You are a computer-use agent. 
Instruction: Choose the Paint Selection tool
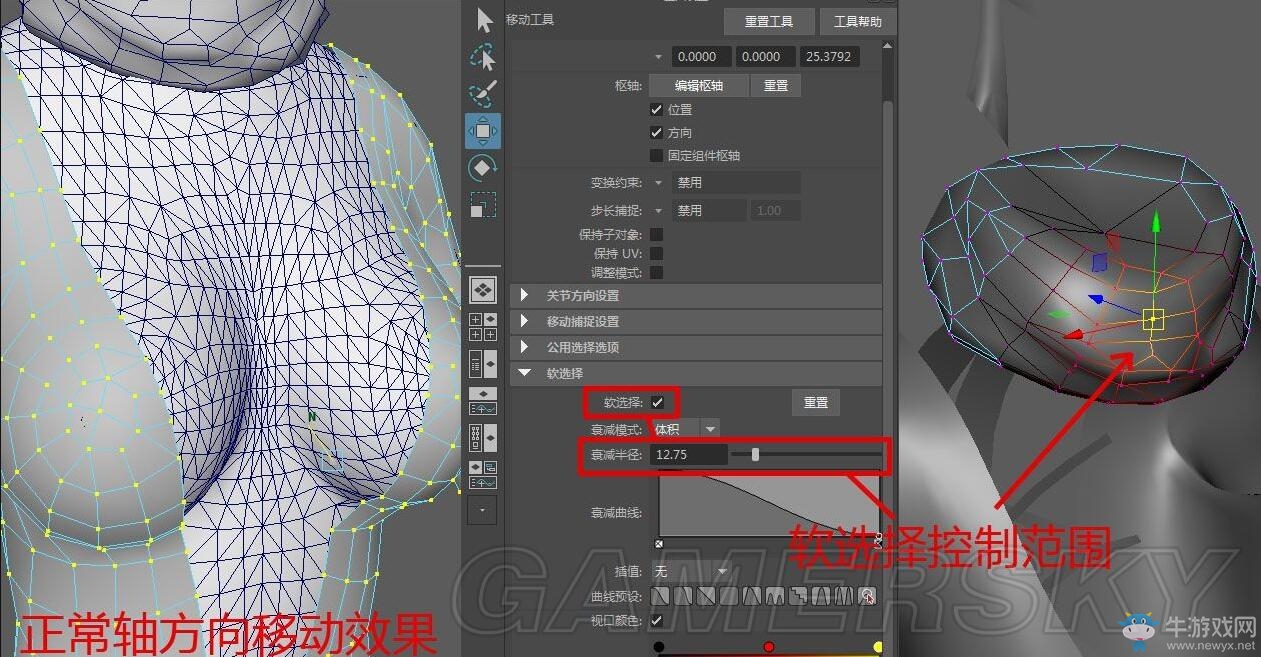(483, 94)
